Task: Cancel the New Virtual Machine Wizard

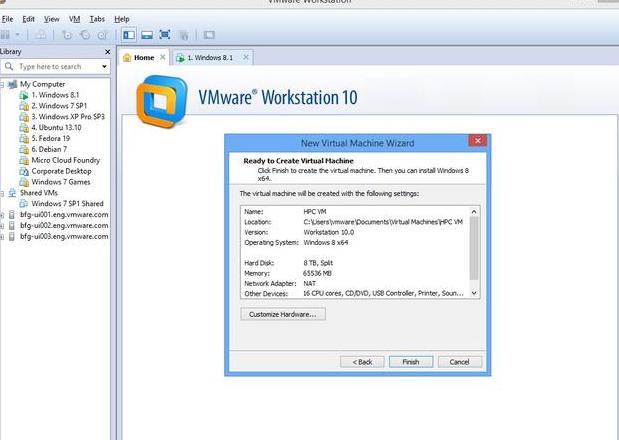Action: pyautogui.click(x=460, y=362)
